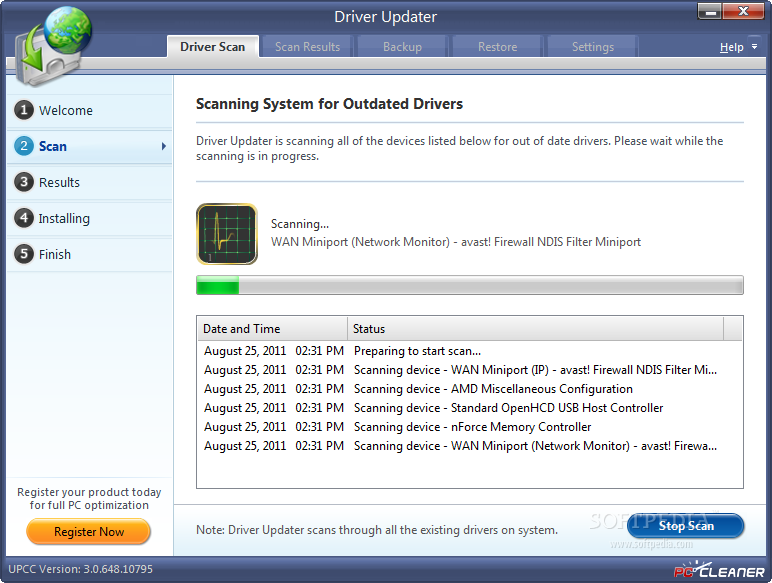Open the Help menu
The width and height of the screenshot is (772, 583).
[732, 47]
